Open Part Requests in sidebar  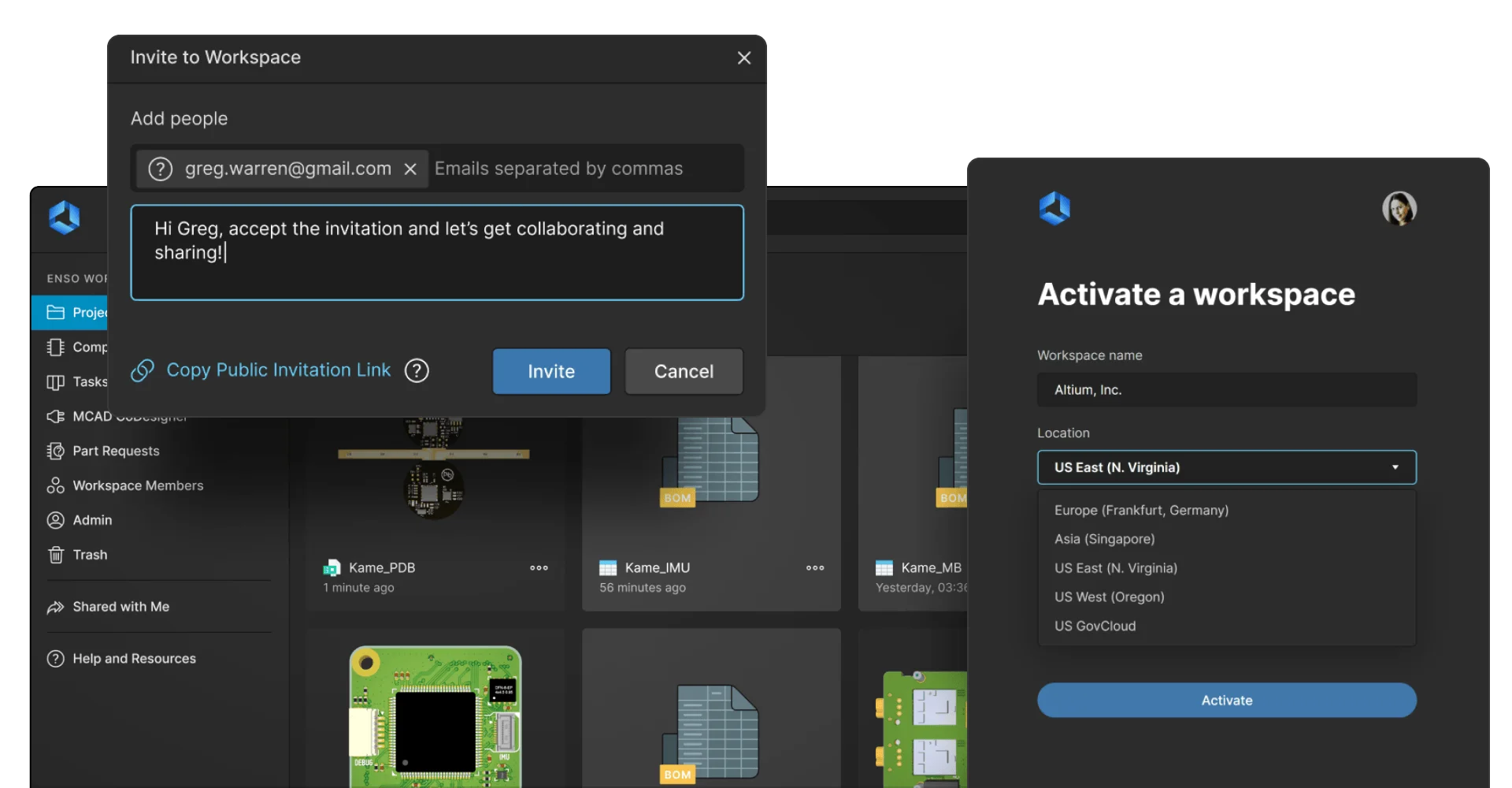coord(116,451)
